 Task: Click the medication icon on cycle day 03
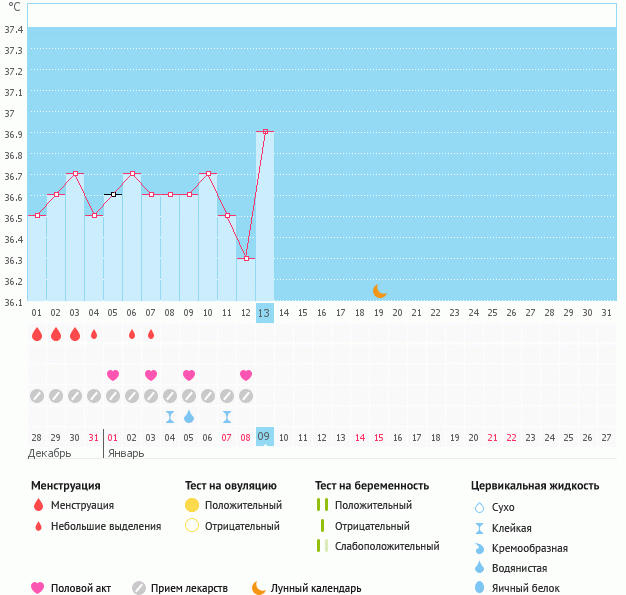pyautogui.click(x=75, y=396)
